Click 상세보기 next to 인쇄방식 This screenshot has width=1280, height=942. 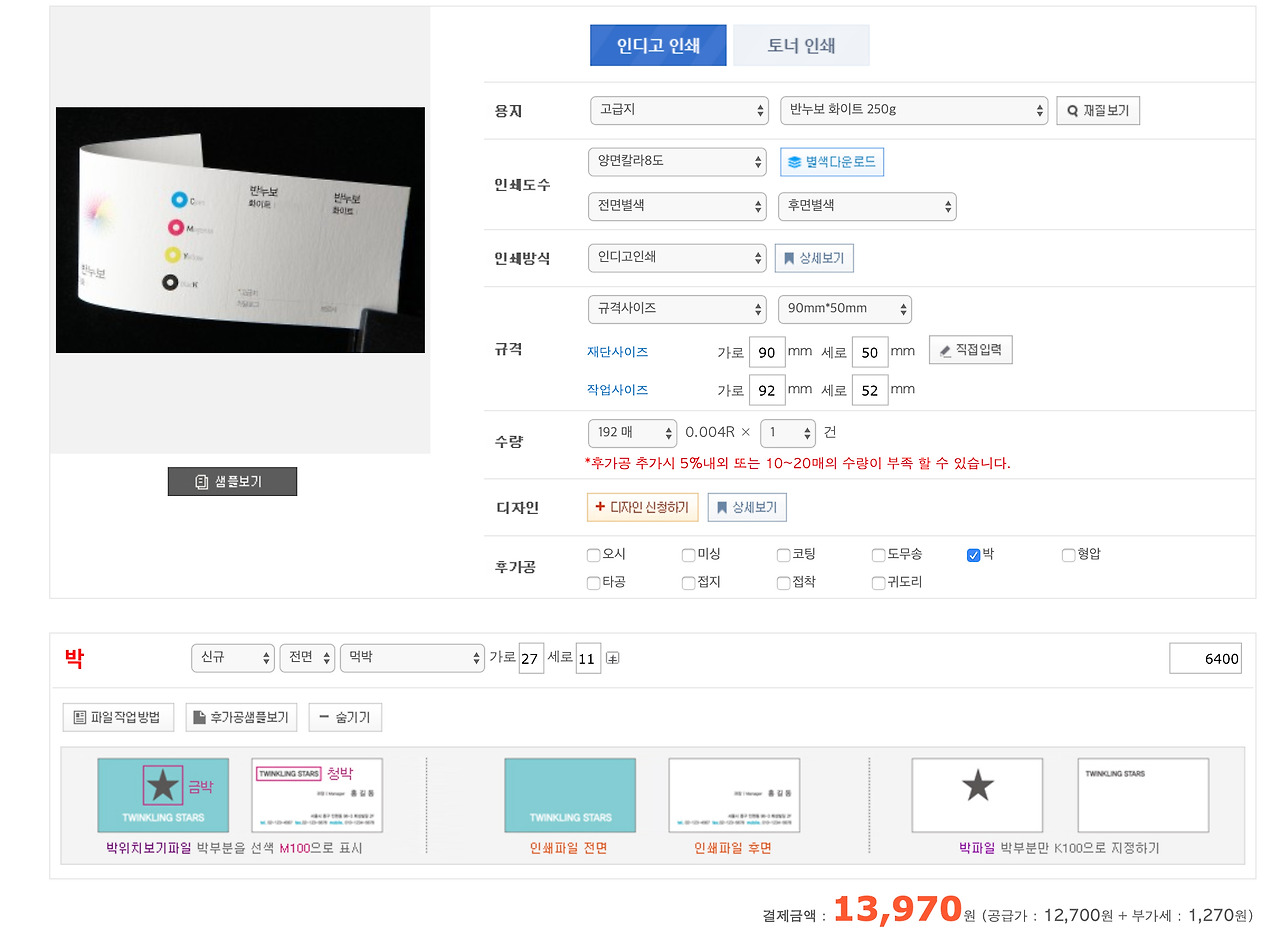[814, 258]
